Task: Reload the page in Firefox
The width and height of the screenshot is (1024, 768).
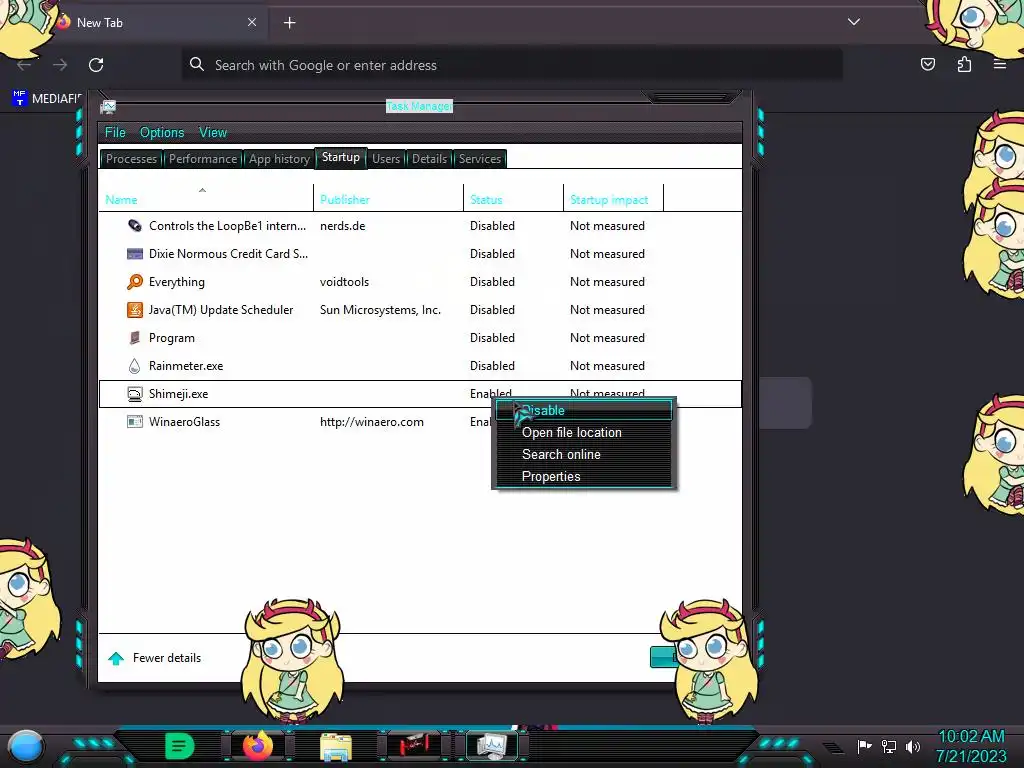Action: pos(96,65)
